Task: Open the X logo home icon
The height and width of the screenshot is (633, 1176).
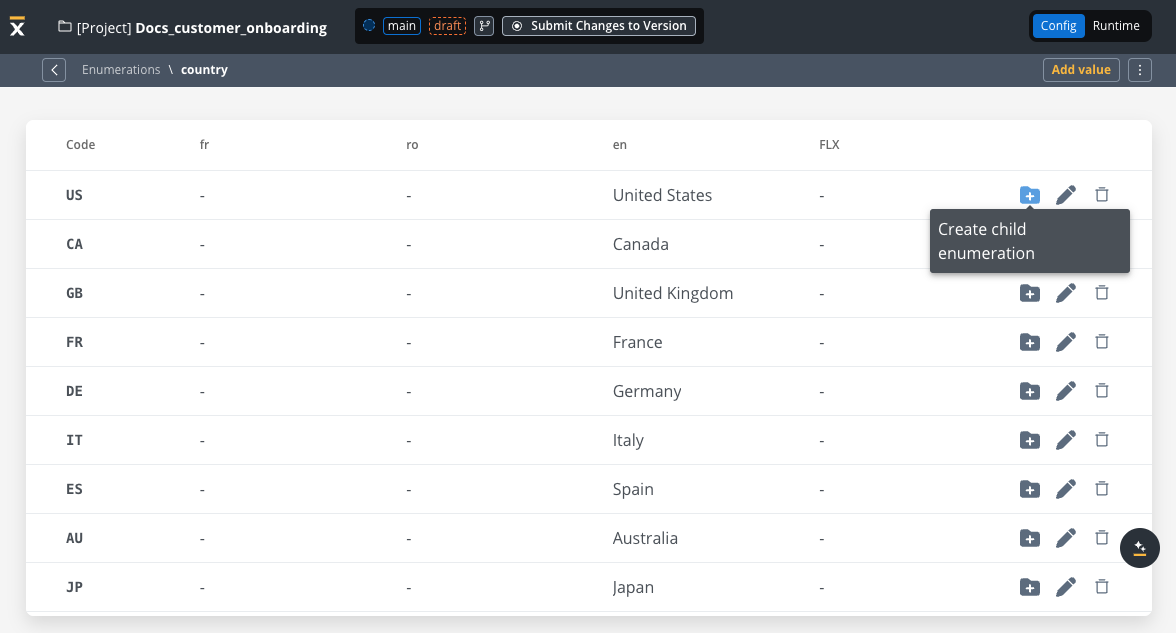Action: [17, 26]
